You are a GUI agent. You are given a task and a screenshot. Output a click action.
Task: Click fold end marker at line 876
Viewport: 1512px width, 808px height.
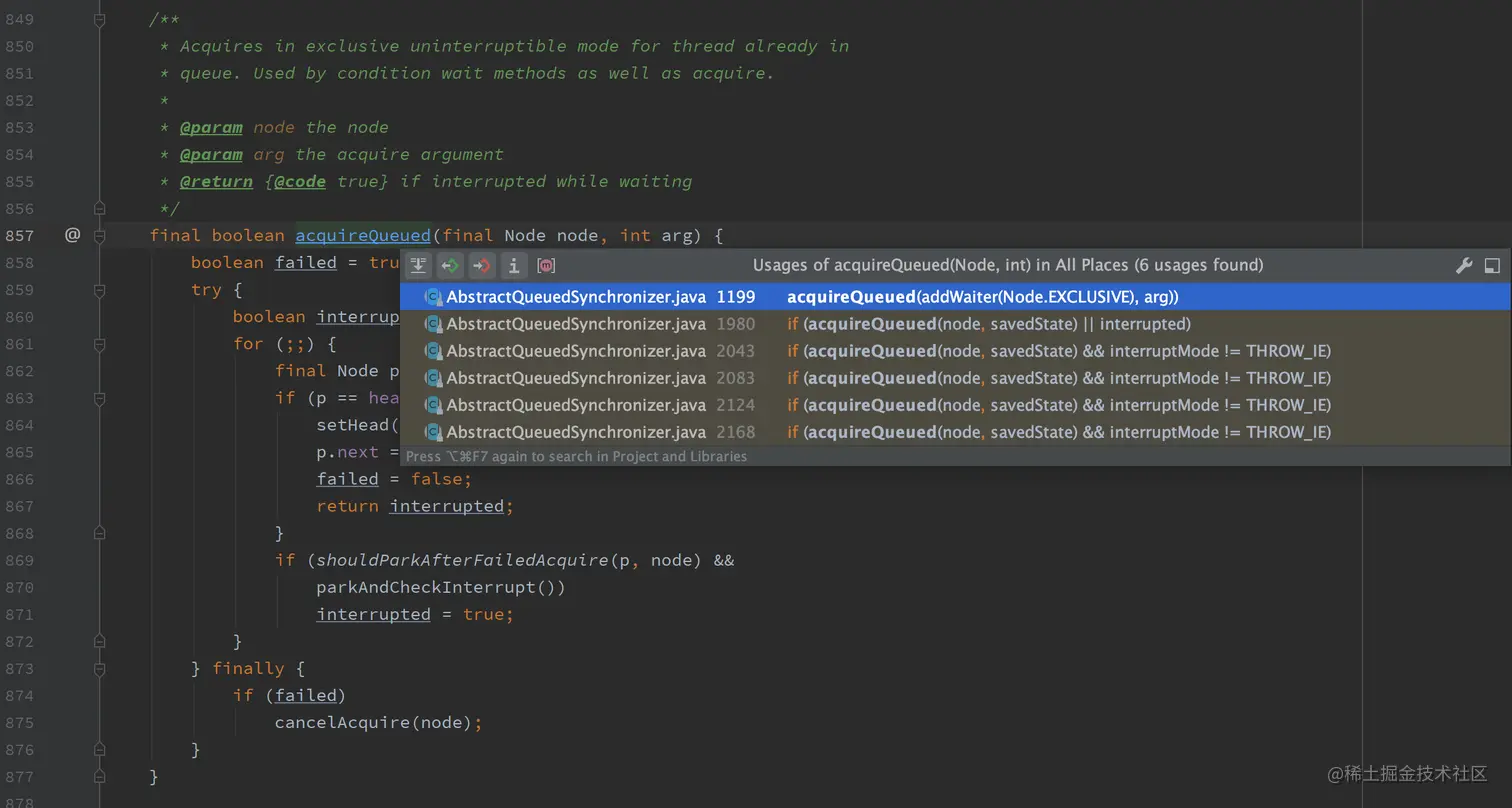click(x=99, y=749)
